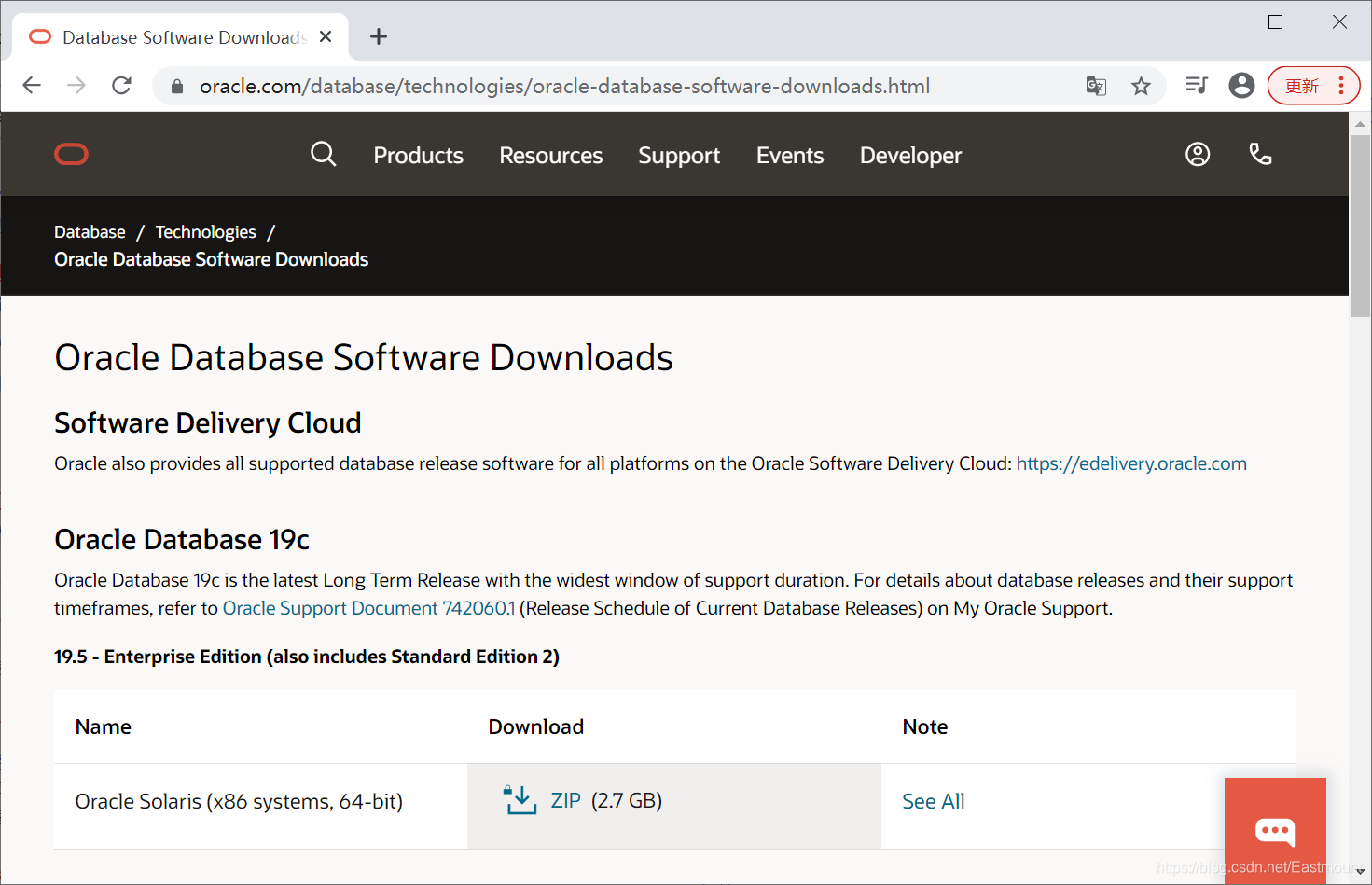Screen dimensions: 1372x885
Task: Click the browser forward arrow
Action: pos(76,86)
